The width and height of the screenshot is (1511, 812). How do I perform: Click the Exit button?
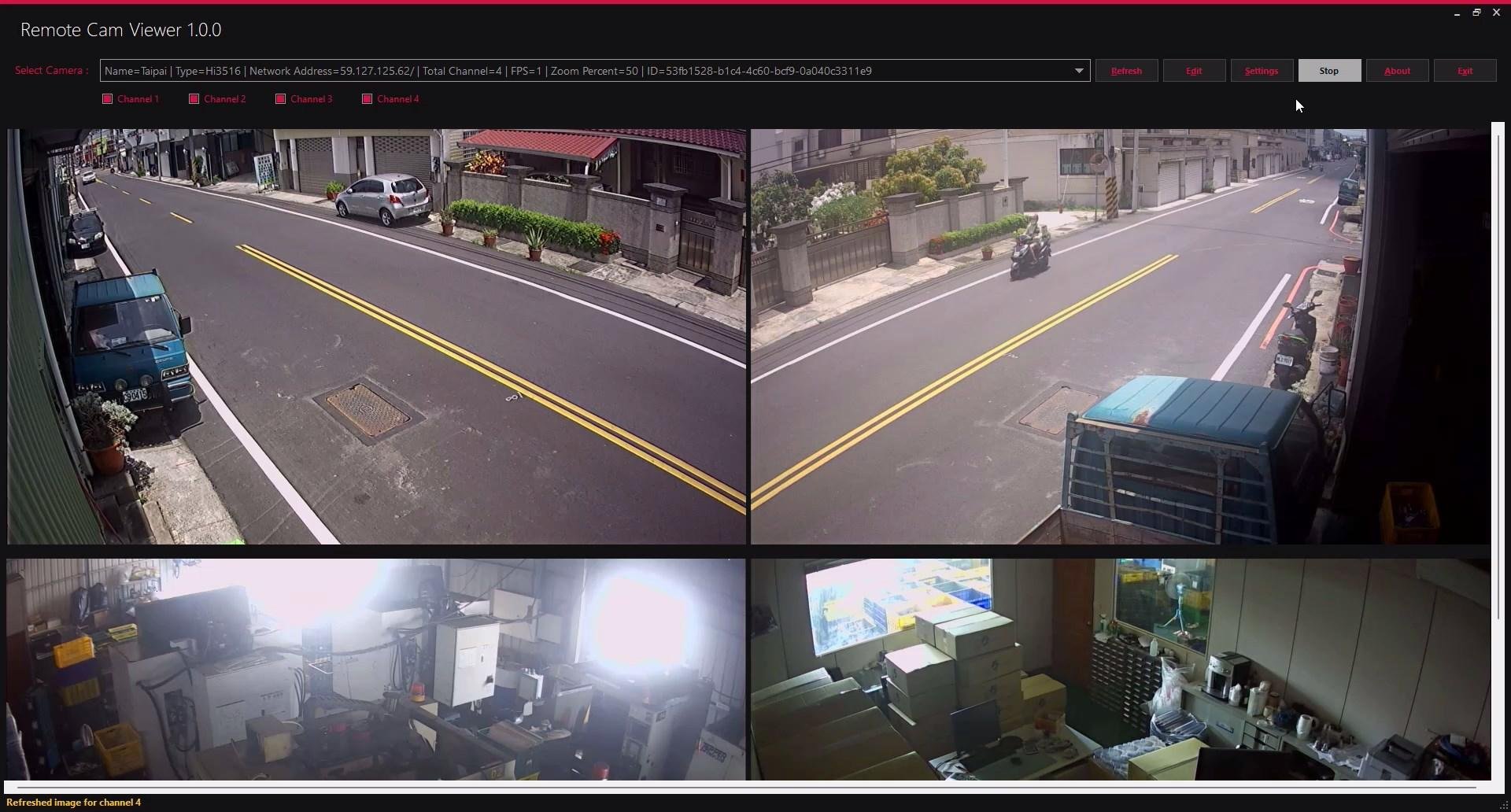click(x=1465, y=71)
